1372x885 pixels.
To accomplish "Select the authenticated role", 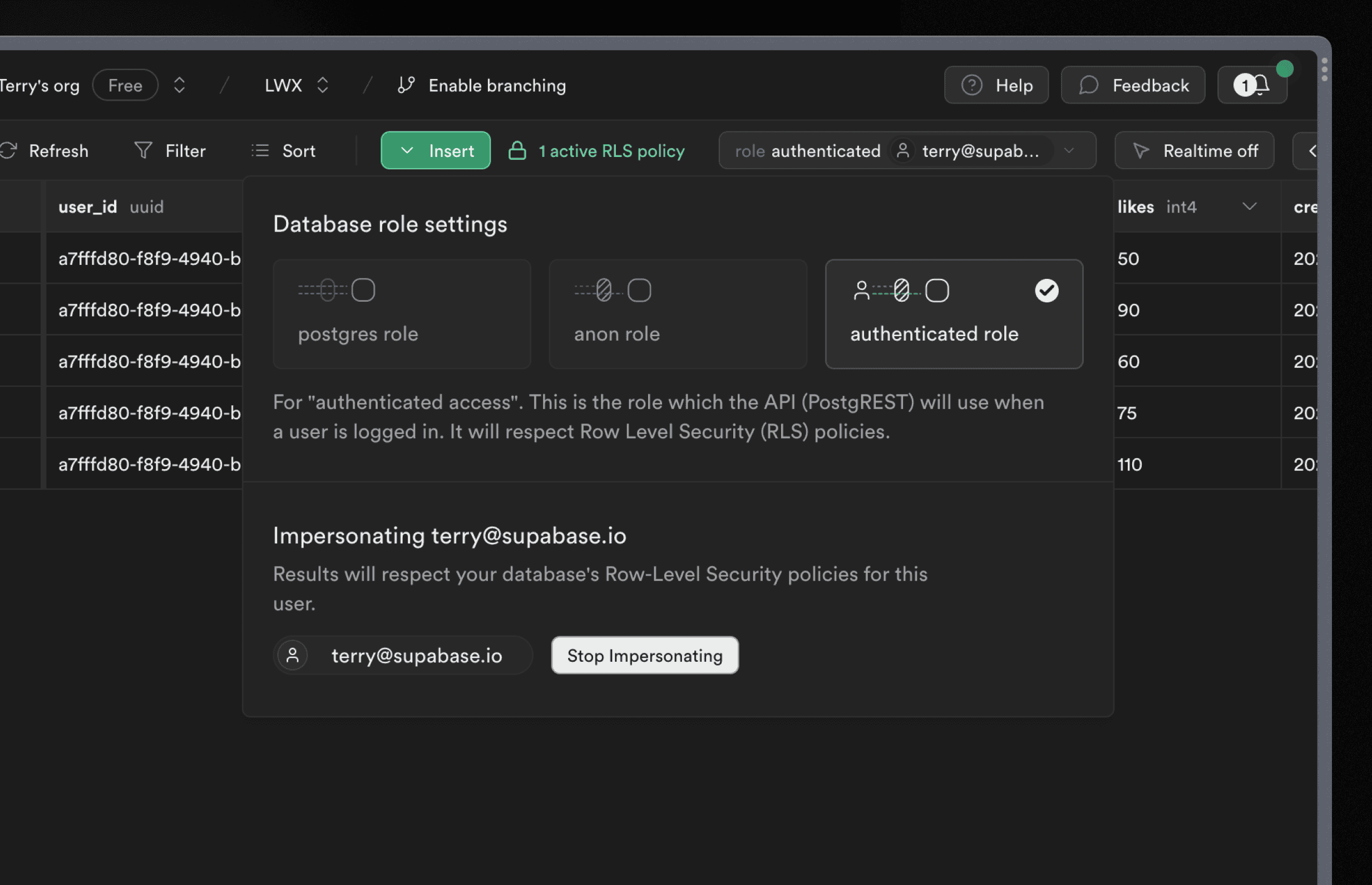I will (x=954, y=314).
